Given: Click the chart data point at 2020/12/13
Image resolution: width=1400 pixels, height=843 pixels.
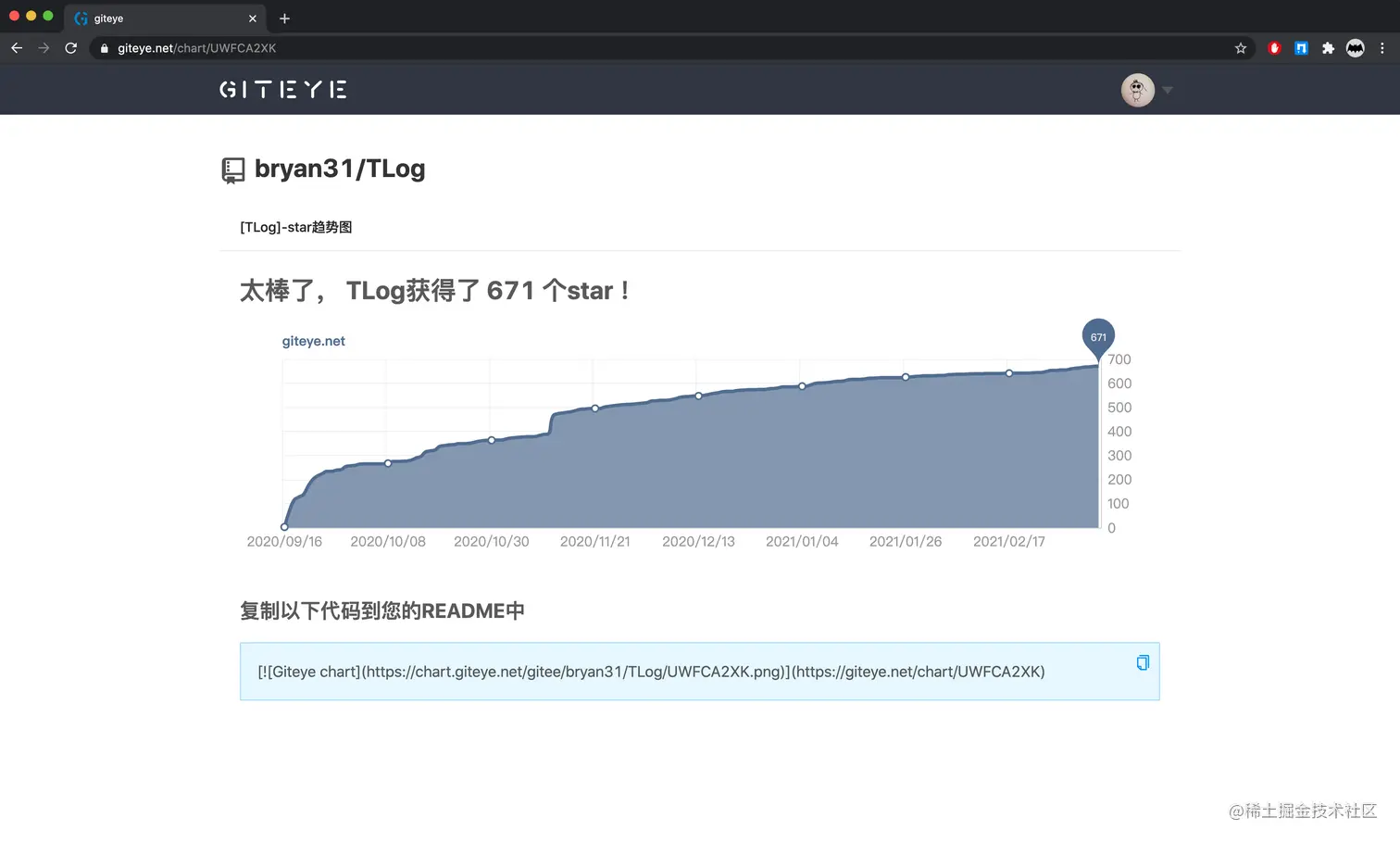Looking at the screenshot, I should pyautogui.click(x=699, y=396).
